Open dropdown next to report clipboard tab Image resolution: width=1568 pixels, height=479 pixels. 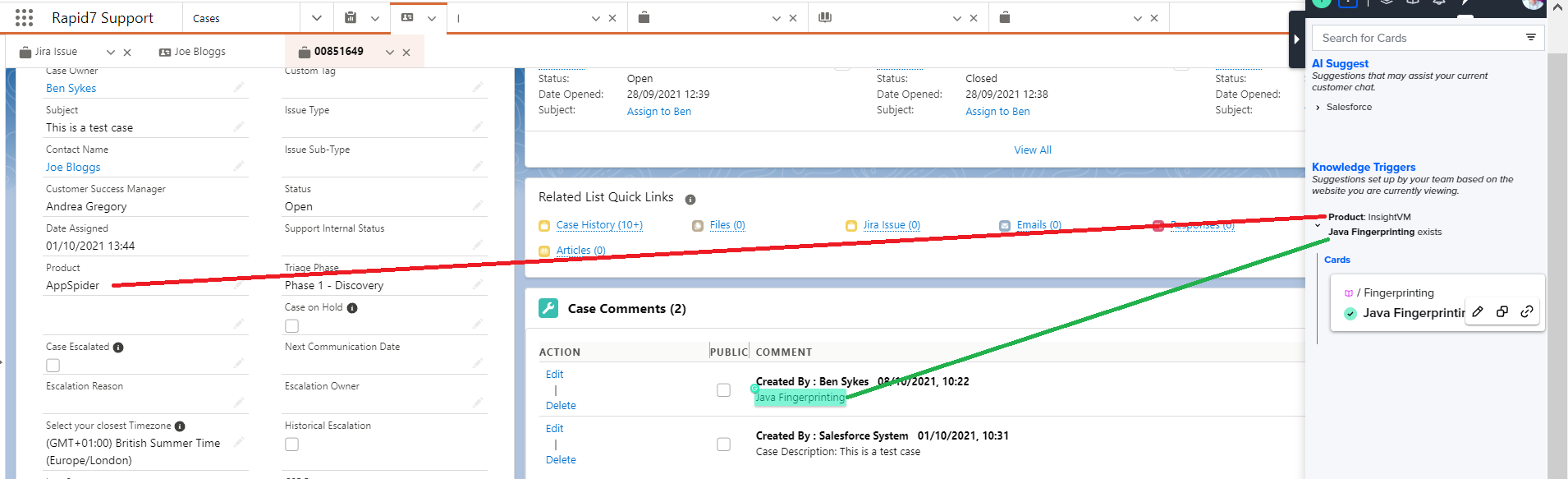[x=375, y=18]
